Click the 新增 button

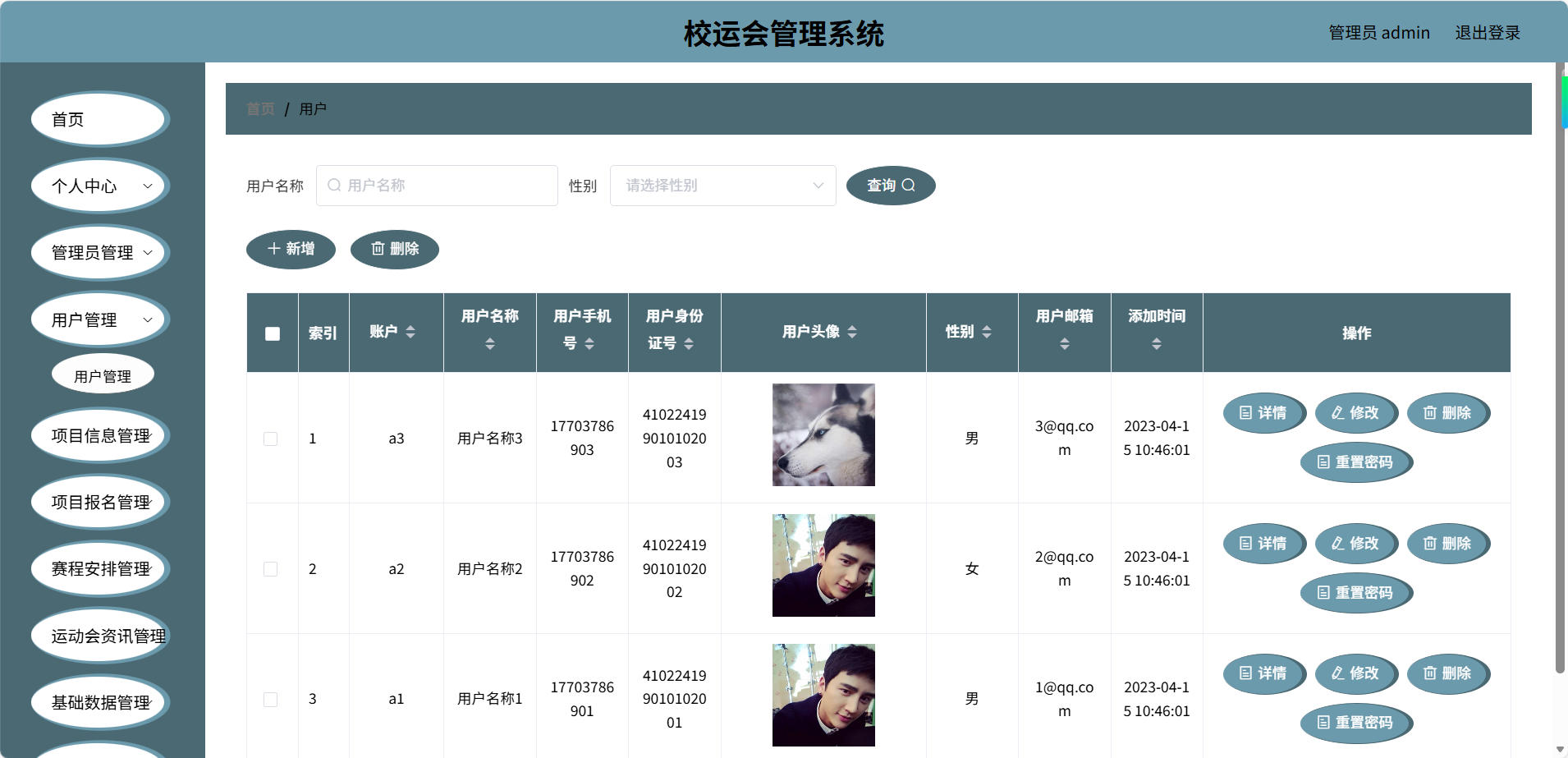pyautogui.click(x=291, y=249)
